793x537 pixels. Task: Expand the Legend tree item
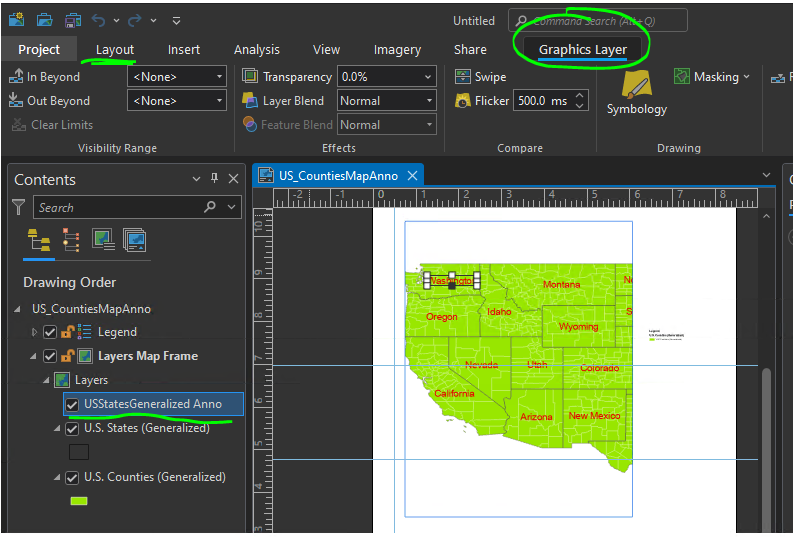pos(35,332)
